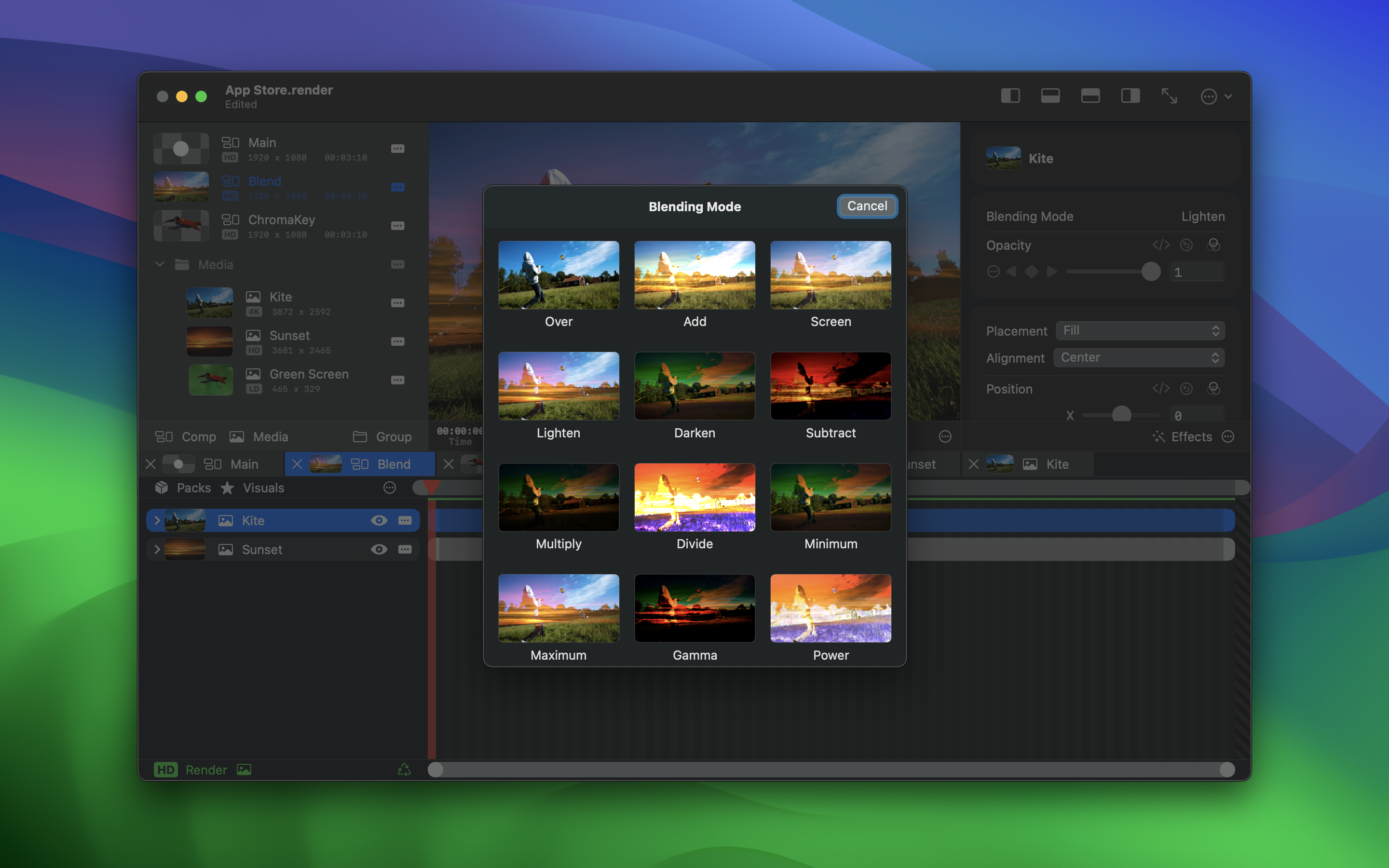Hide the Kite layer with eye icon
Viewport: 1389px width, 868px height.
click(378, 521)
